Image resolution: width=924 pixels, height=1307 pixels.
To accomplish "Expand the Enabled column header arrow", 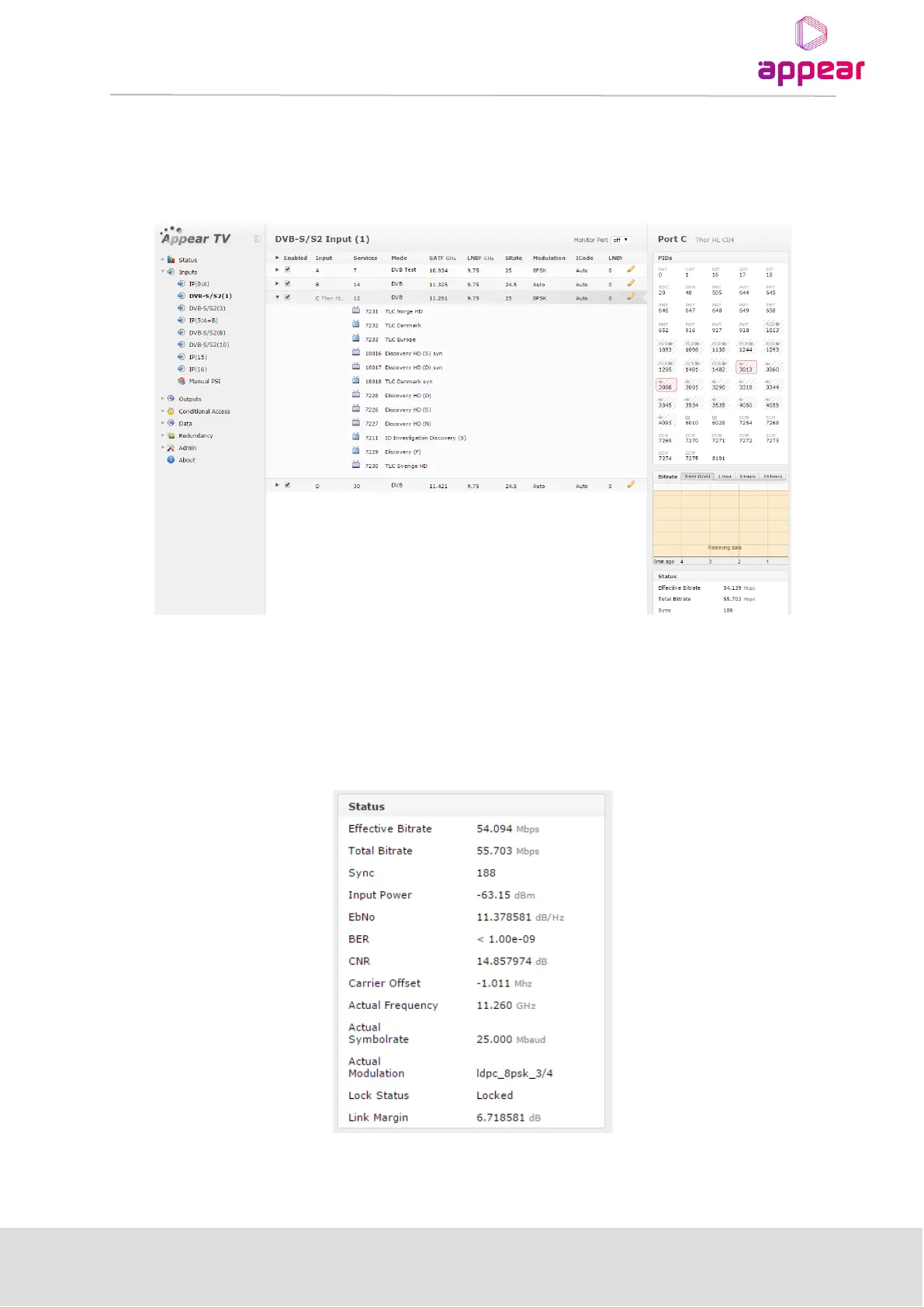I will coord(277,258).
